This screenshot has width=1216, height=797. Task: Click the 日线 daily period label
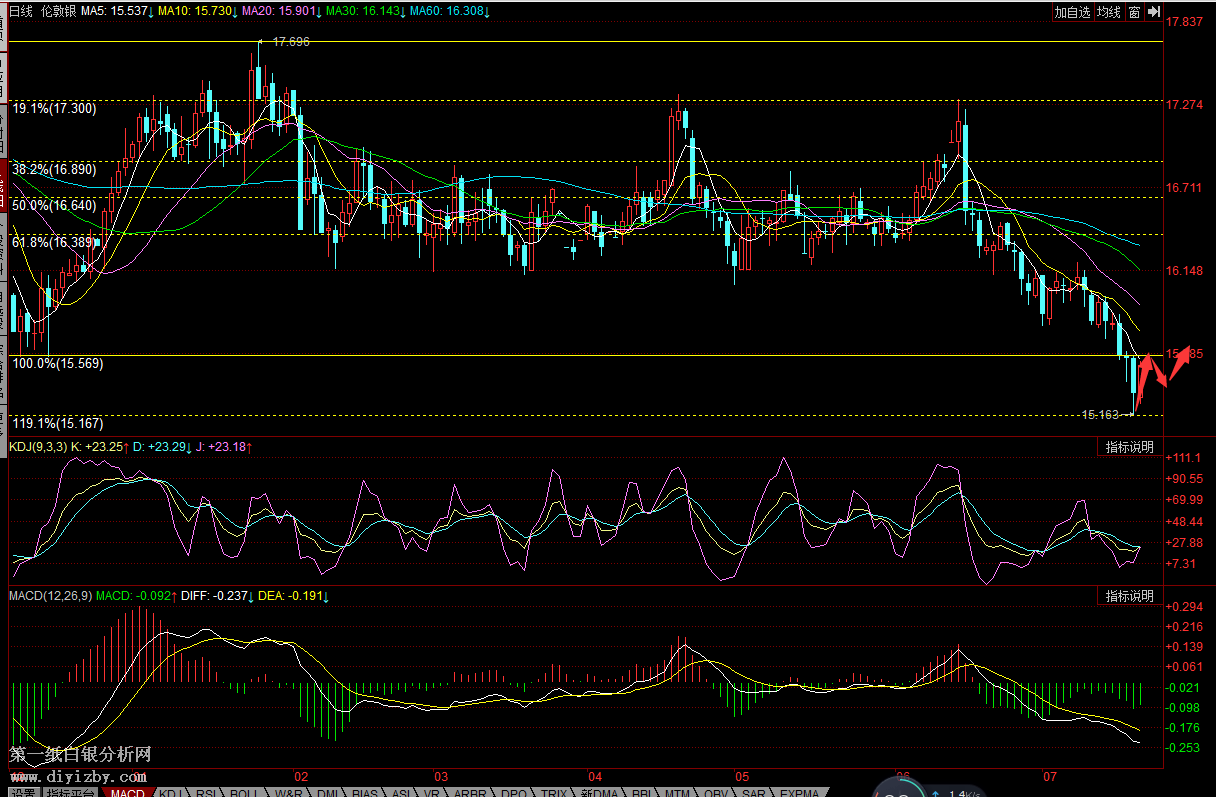click(x=21, y=12)
